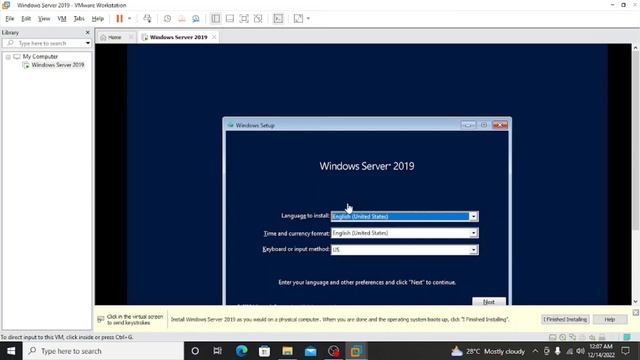Click the keyboard hint icon in install bar
The image size is (640, 360).
click(101, 319)
